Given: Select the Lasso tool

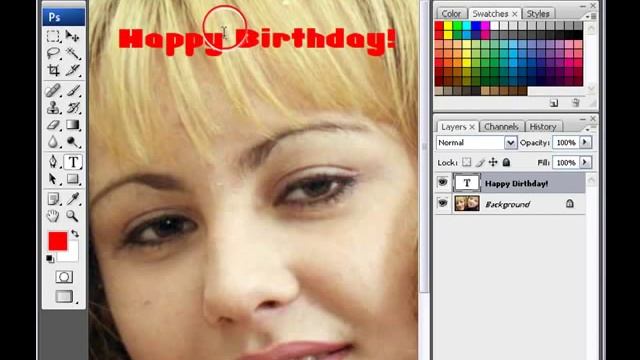Looking at the screenshot, I should pyautogui.click(x=53, y=53).
